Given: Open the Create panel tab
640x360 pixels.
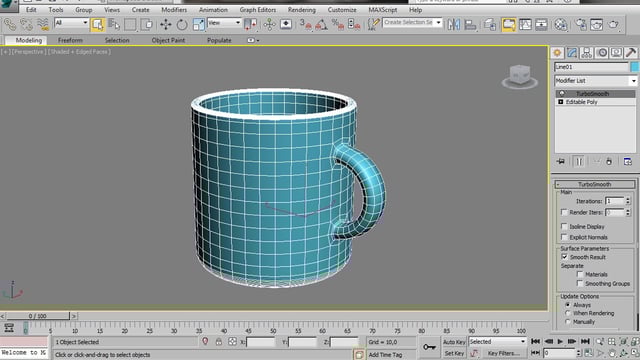Looking at the screenshot, I should coord(557,53).
